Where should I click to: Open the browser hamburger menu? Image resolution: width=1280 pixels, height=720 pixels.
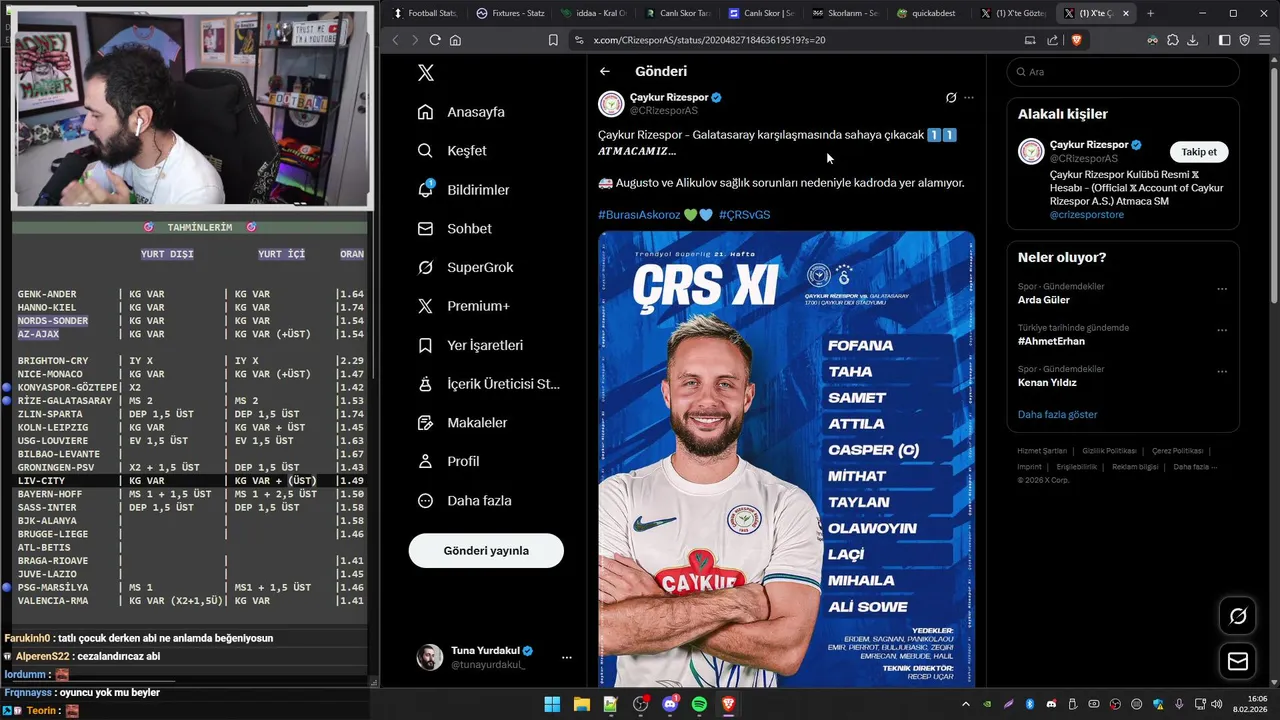1265,40
